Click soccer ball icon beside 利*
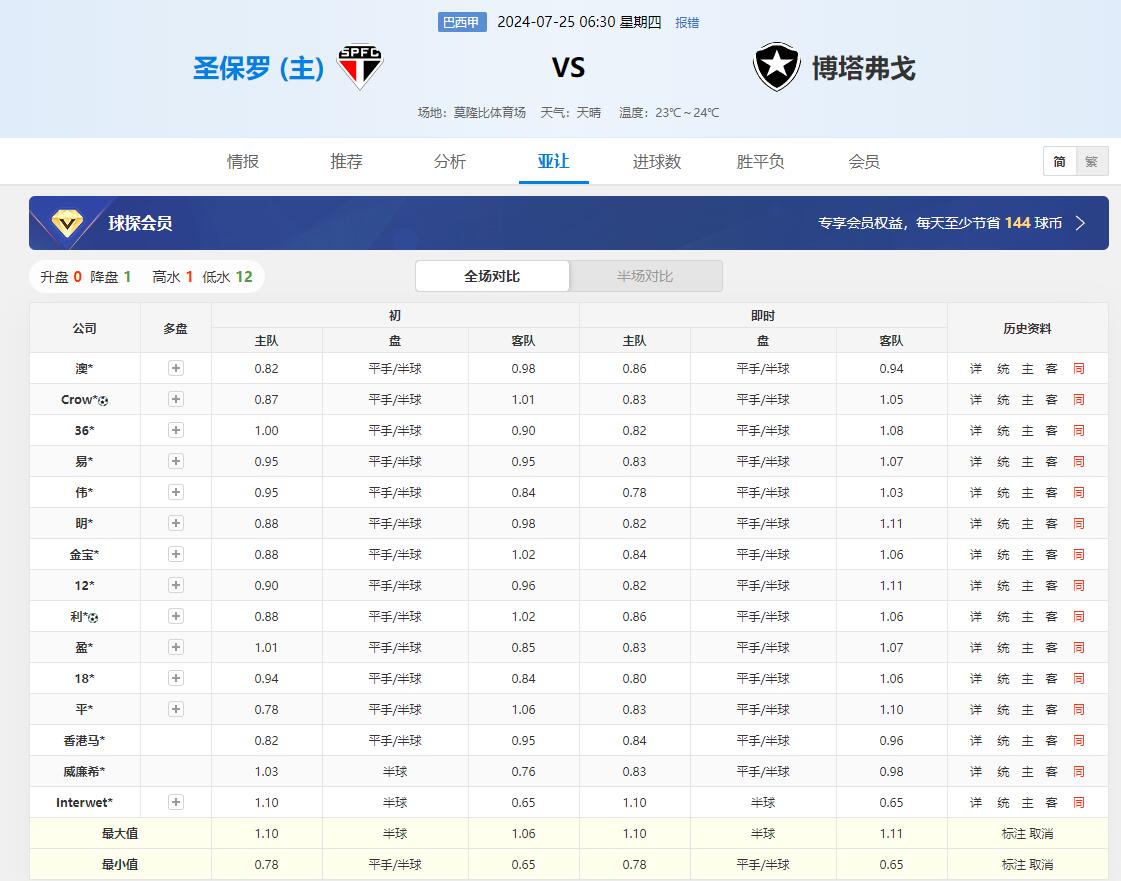The width and height of the screenshot is (1121, 881). 94,617
